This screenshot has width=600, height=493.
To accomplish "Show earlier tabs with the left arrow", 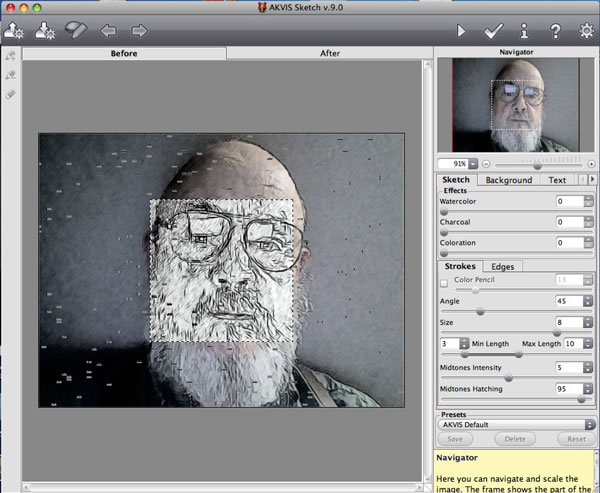I will pos(582,179).
